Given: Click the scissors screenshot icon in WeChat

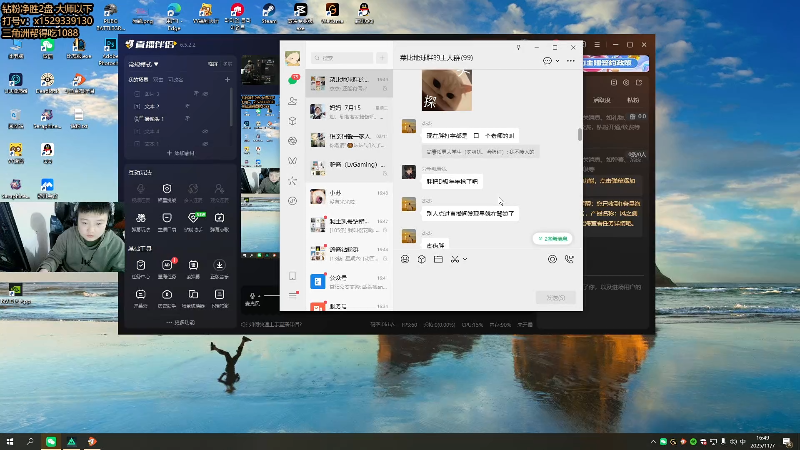Looking at the screenshot, I should (455, 259).
